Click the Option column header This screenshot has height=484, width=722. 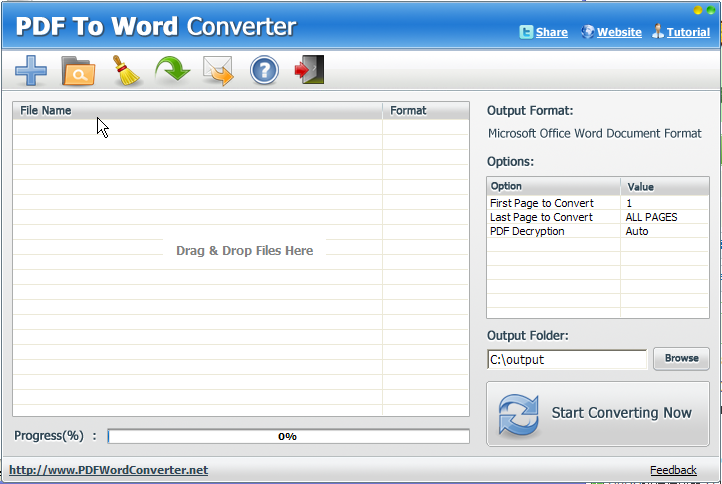[x=553, y=186]
